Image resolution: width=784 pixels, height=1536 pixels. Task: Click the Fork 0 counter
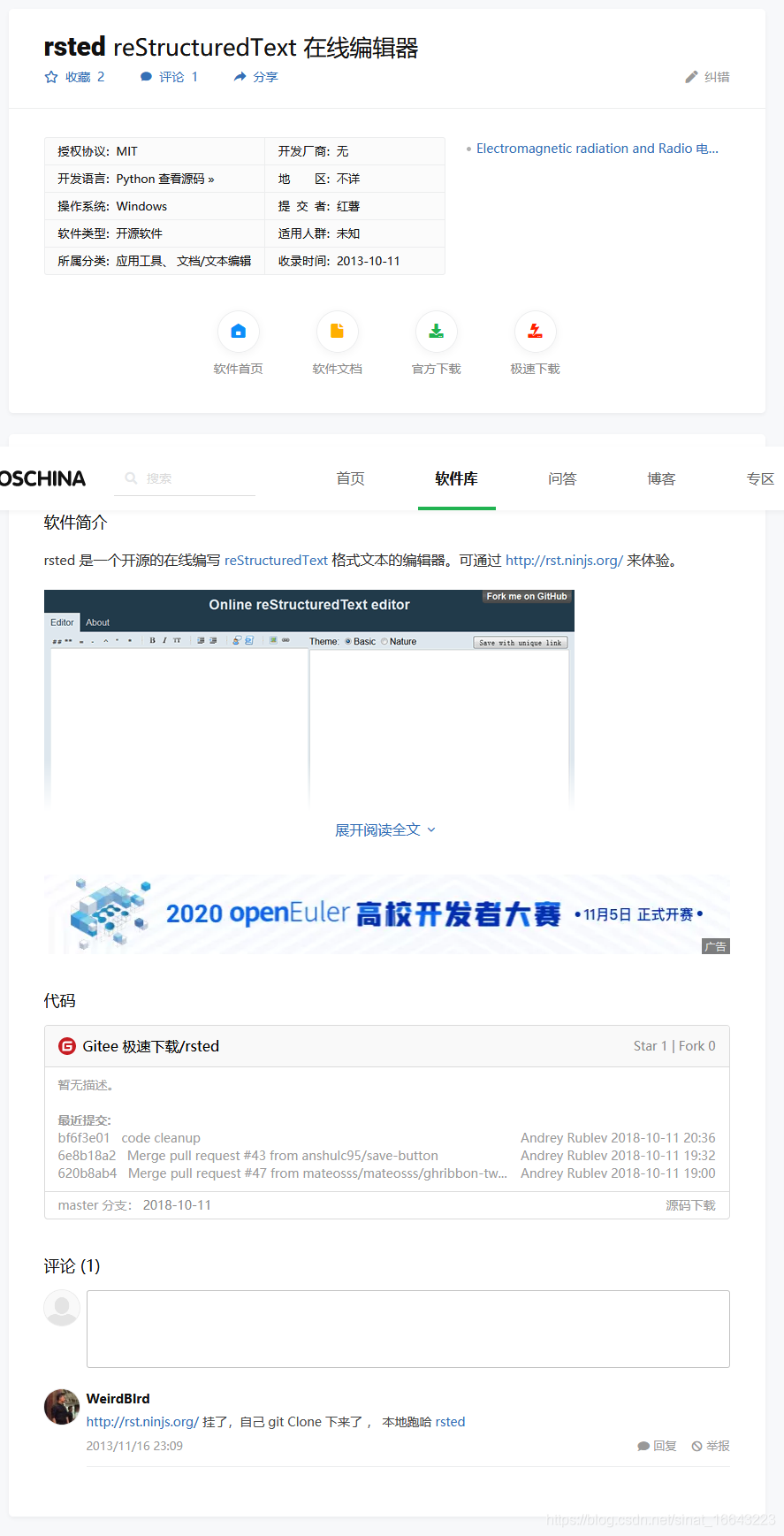click(x=697, y=1046)
